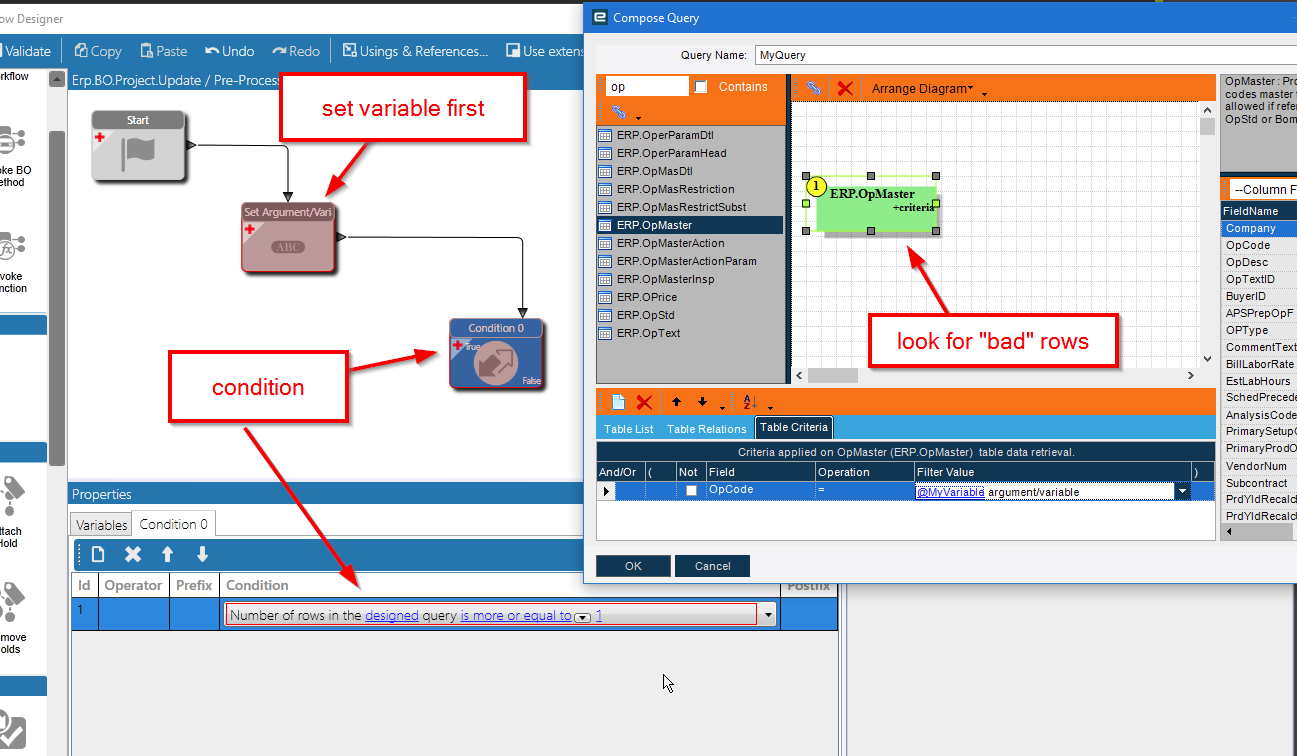Move the condition row down
This screenshot has width=1297, height=756.
pos(202,554)
